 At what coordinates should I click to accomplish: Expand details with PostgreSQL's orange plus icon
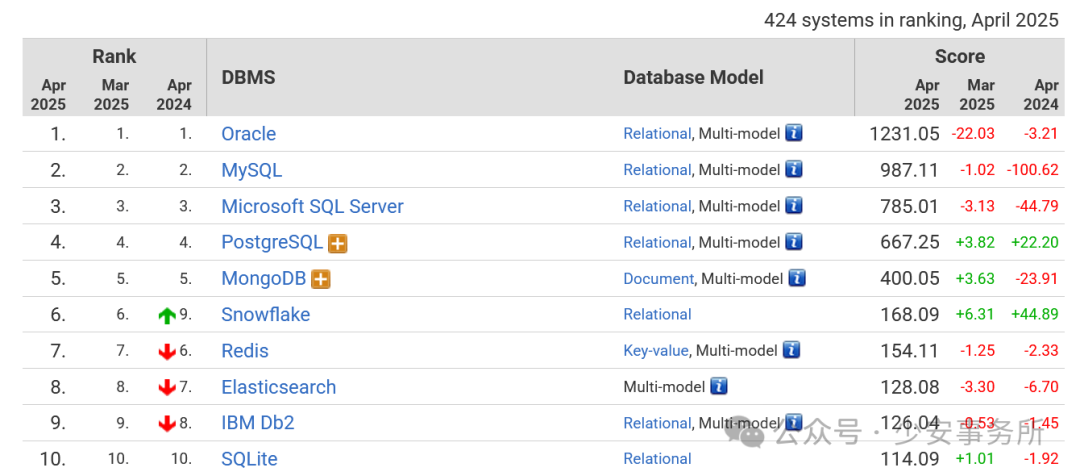tap(338, 243)
